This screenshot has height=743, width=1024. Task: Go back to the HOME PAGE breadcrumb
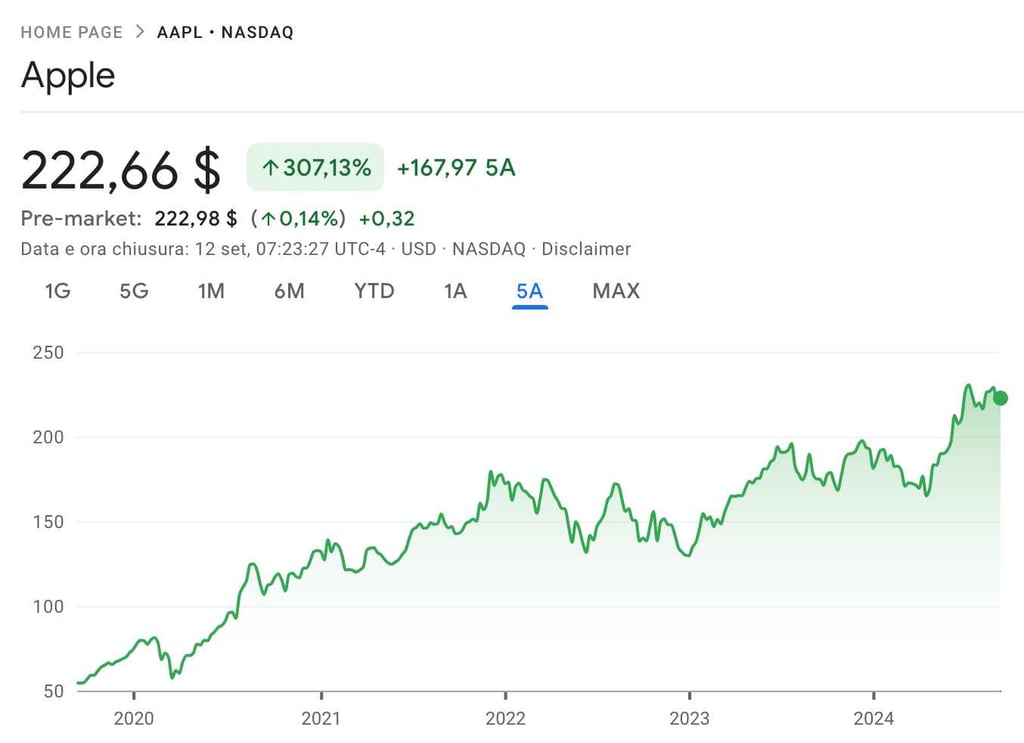(x=71, y=32)
